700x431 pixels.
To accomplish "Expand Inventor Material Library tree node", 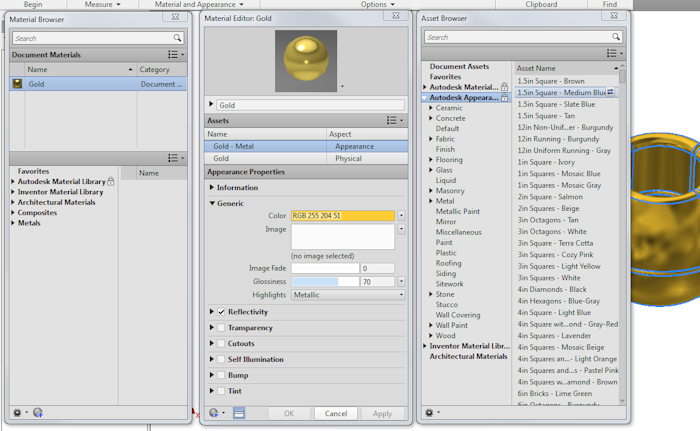I will (13, 192).
